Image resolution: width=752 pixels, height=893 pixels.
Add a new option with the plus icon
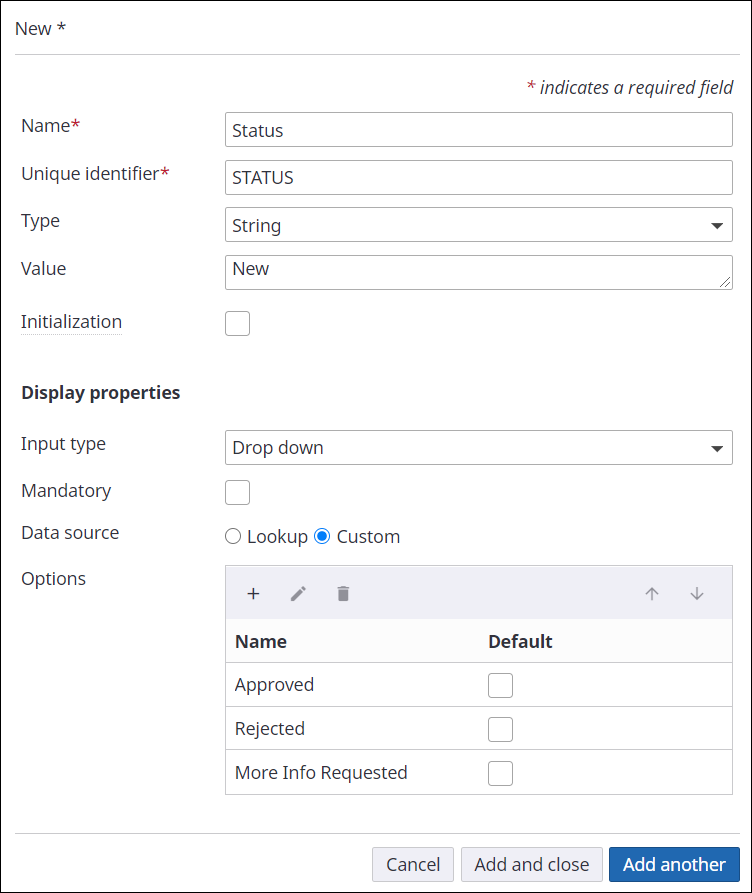tap(253, 593)
